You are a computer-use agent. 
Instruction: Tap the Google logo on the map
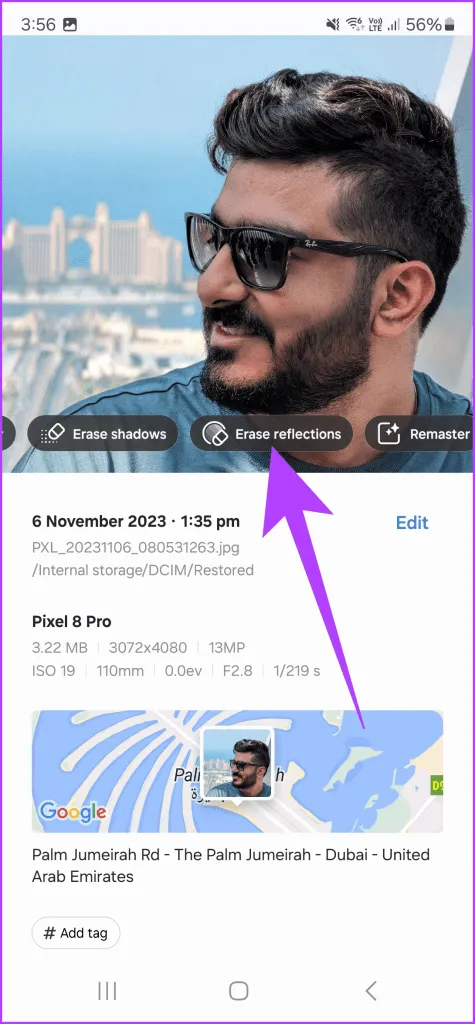point(72,812)
